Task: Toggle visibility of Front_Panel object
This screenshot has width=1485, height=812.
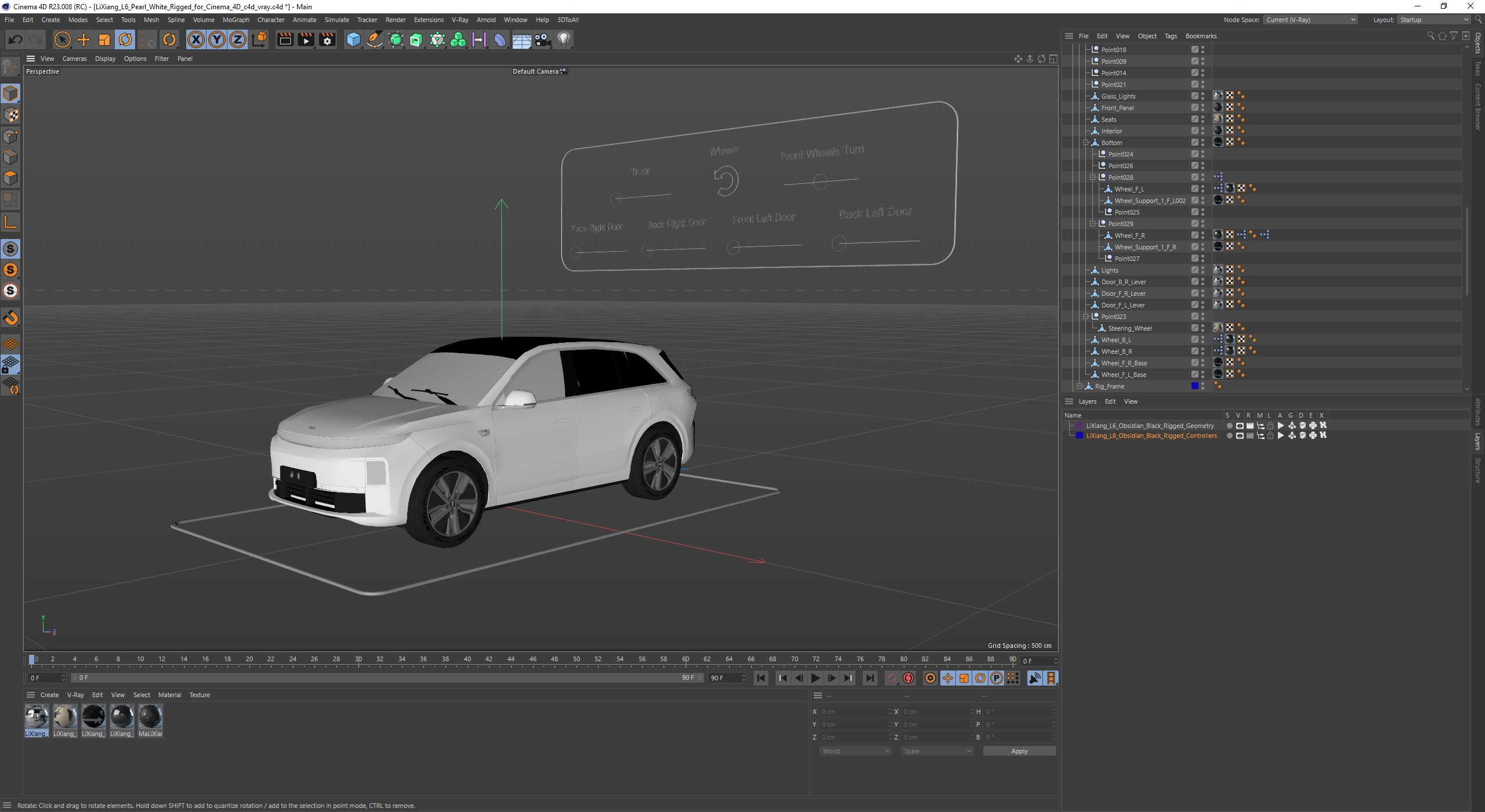Action: coord(1204,105)
